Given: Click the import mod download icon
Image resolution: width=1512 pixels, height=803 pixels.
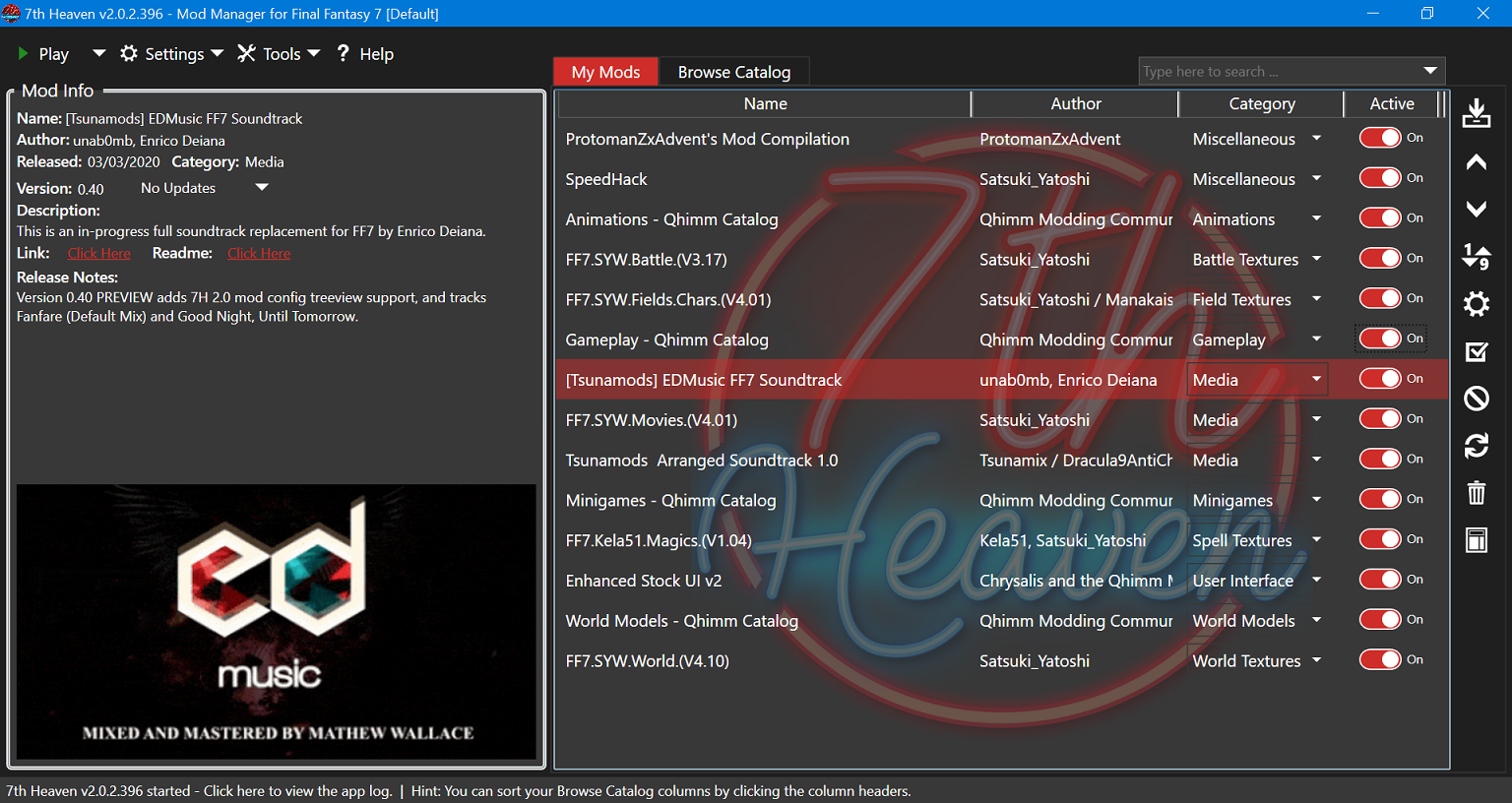Looking at the screenshot, I should 1476,113.
